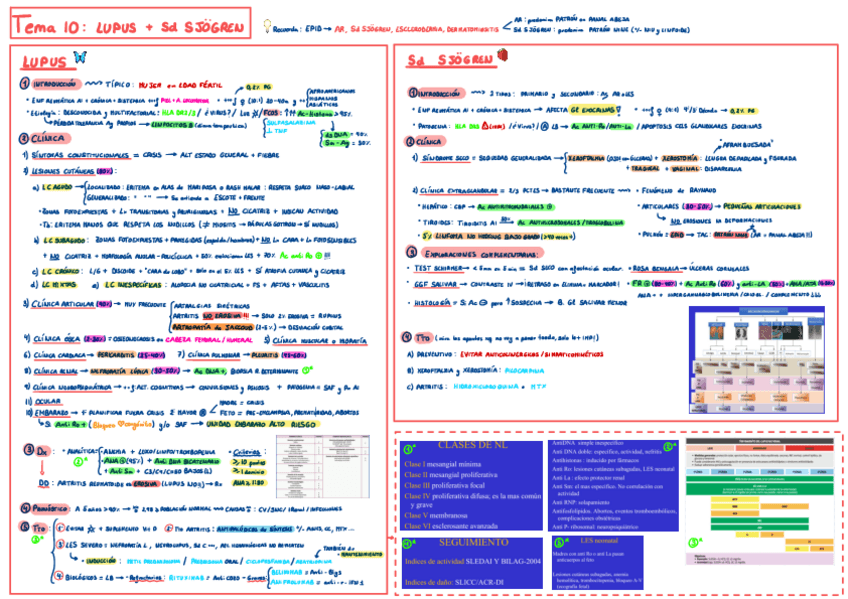Screen dimensions: 848x599
Task: Click the highlighted 'LC SUBAGUDO' label
Action: pos(64,240)
